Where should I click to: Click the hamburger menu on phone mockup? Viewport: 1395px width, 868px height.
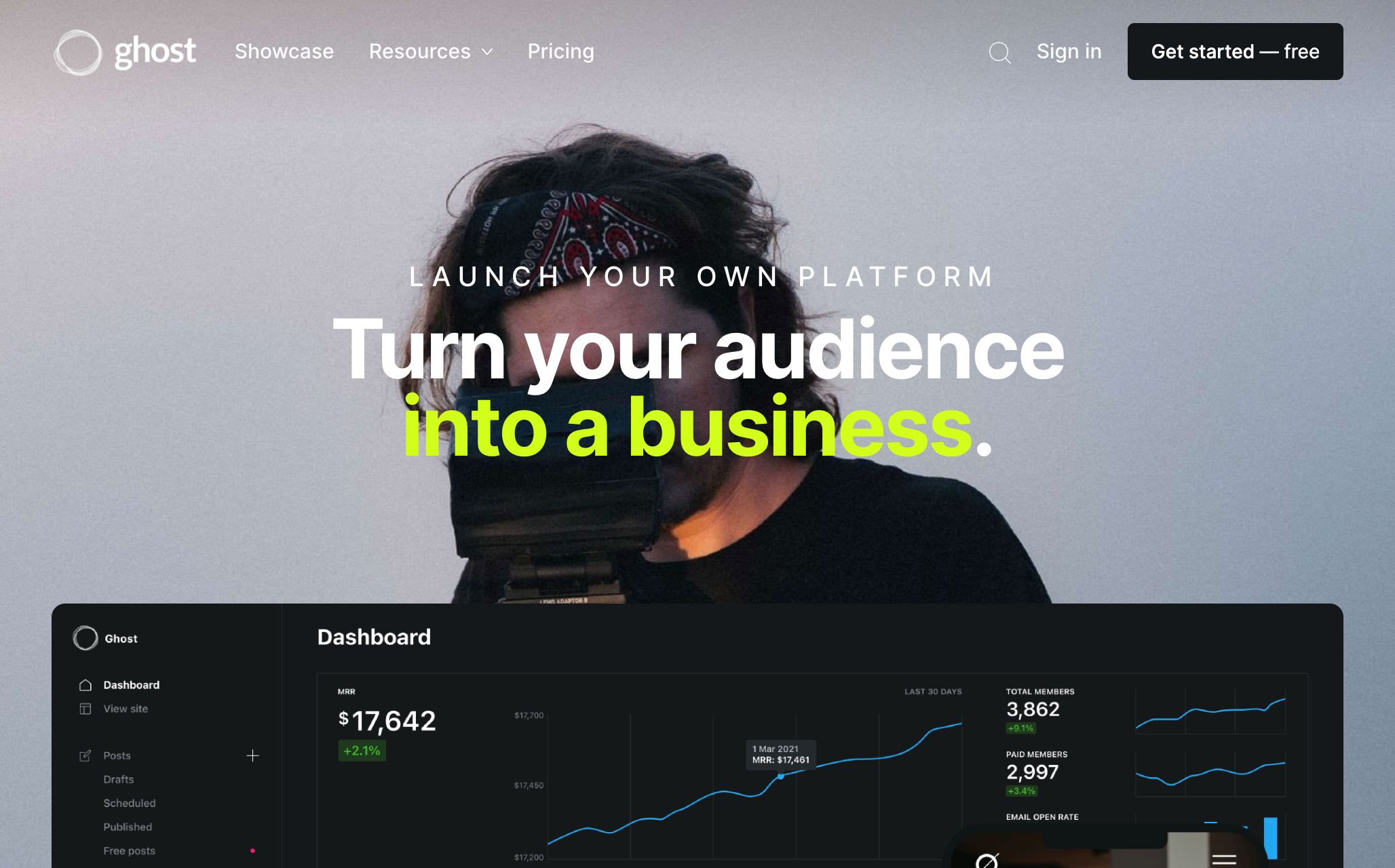pos(1224,860)
